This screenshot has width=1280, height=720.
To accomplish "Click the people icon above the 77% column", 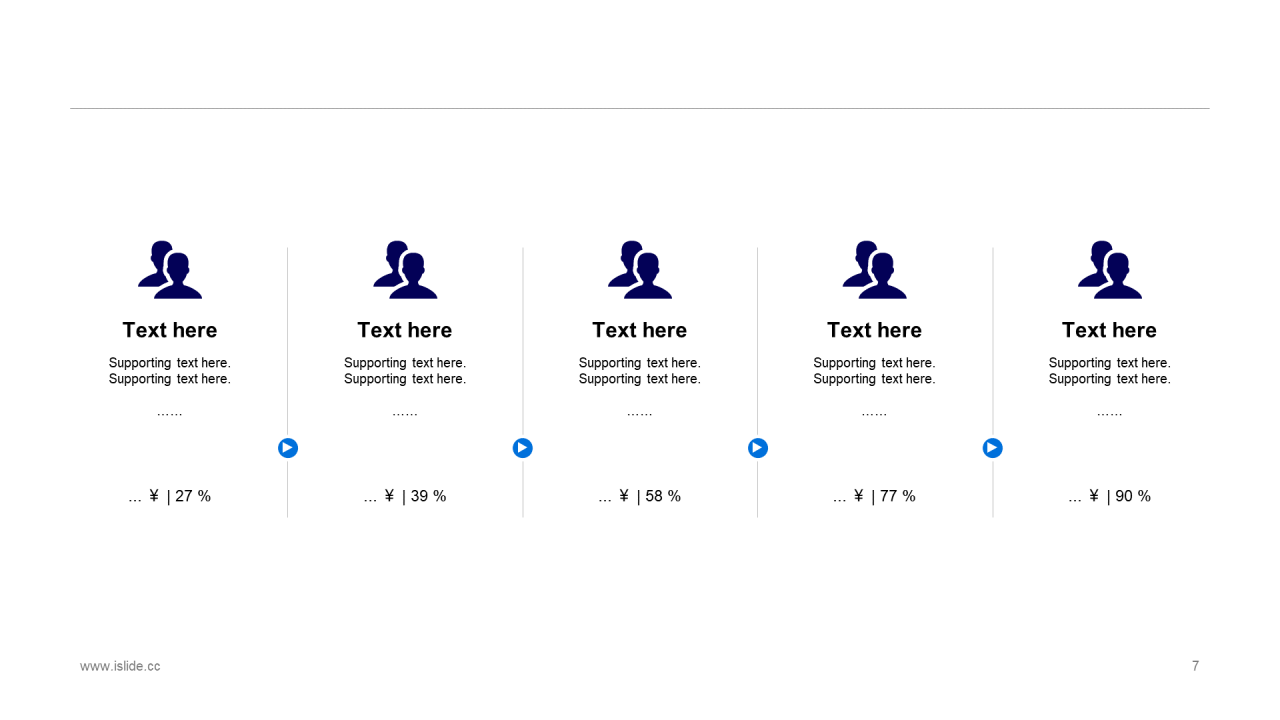I will pos(875,270).
